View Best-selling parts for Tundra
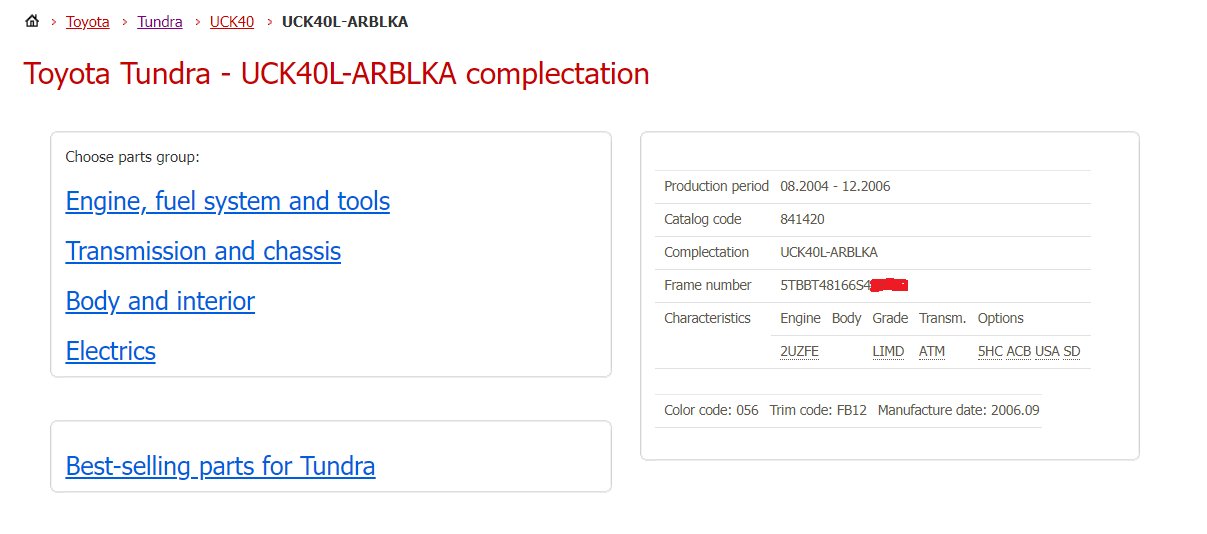 tap(220, 466)
